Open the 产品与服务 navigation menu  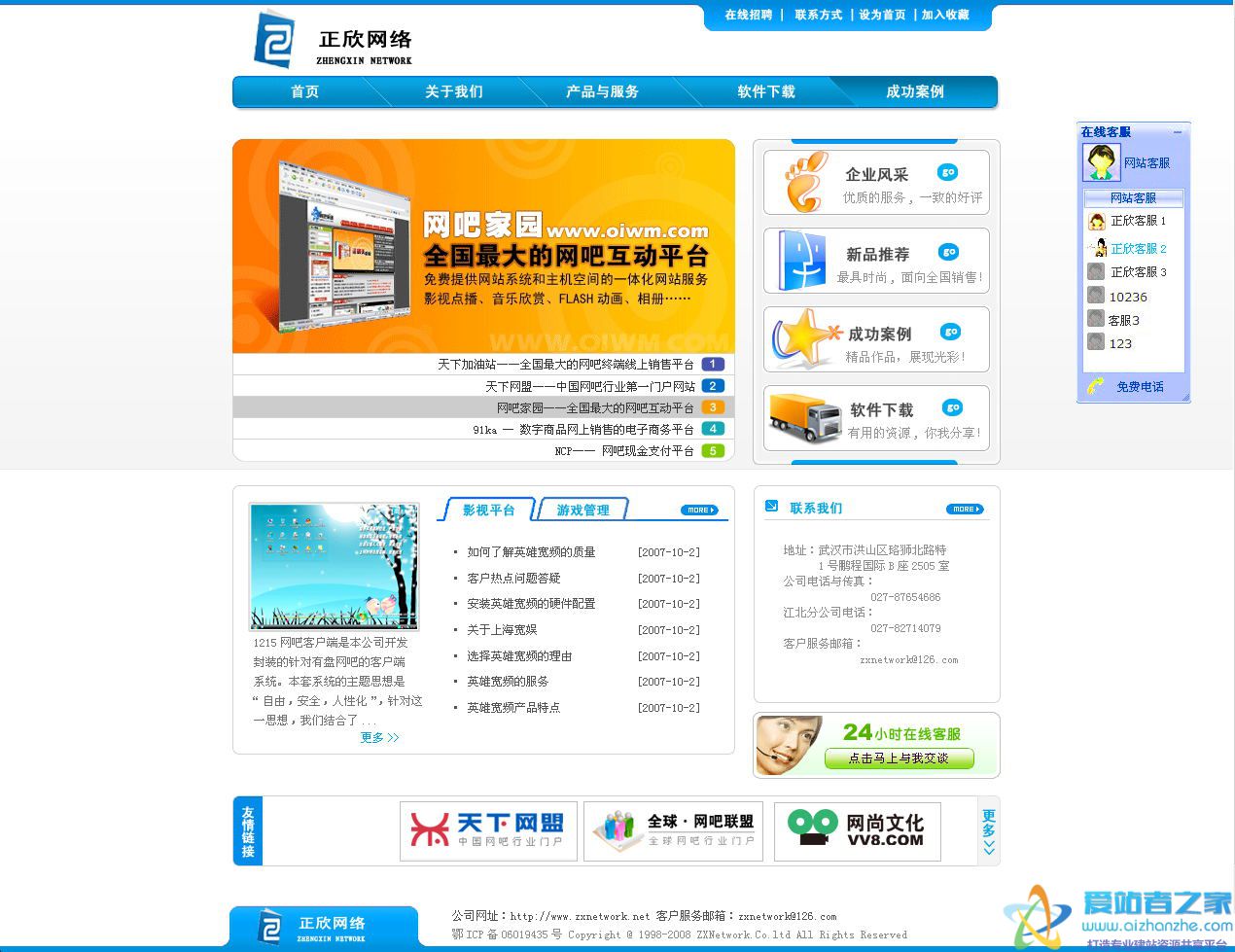[x=601, y=91]
